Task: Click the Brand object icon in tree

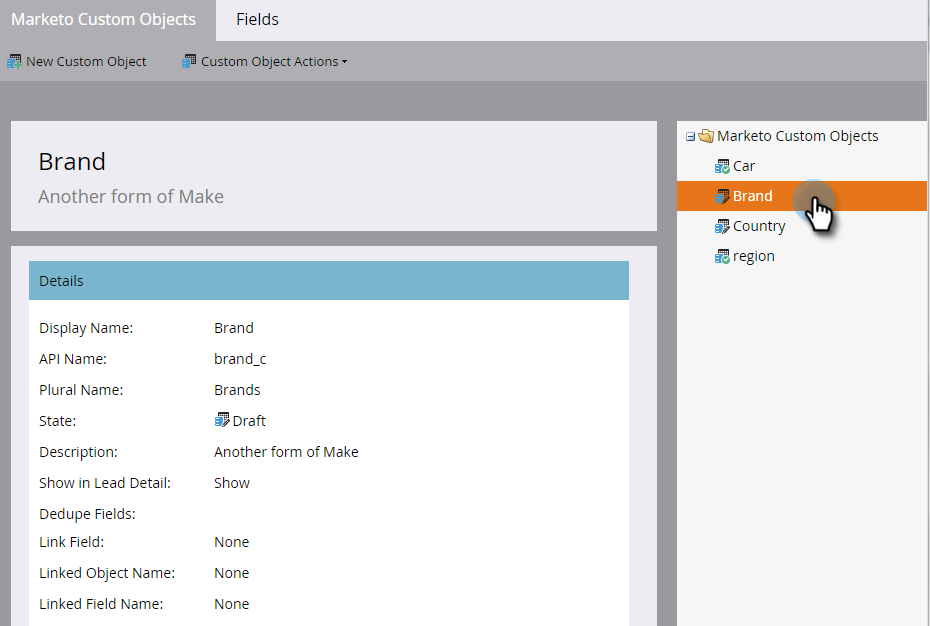Action: [722, 196]
